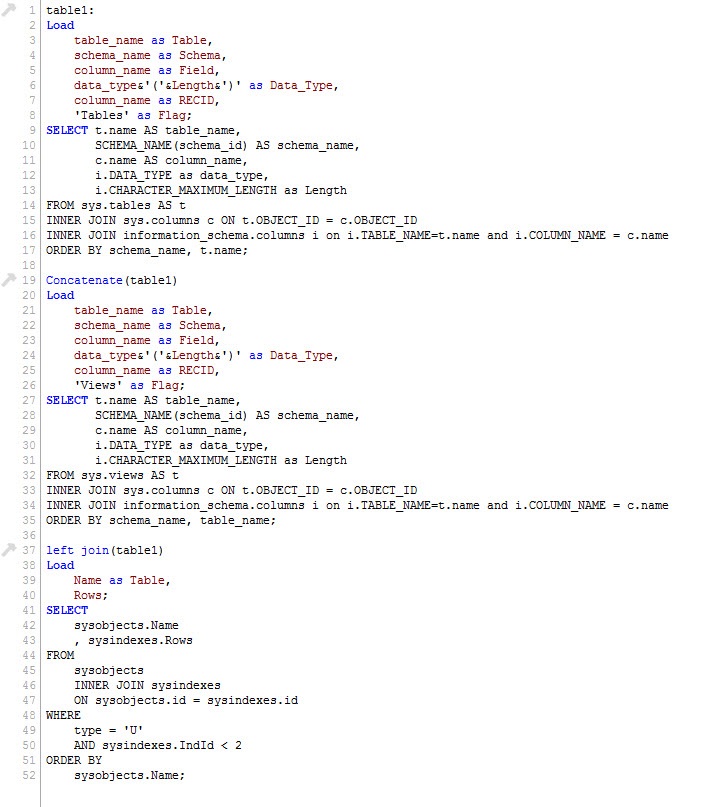
Task: Click the Load keyword on line 2
Action: pos(60,25)
